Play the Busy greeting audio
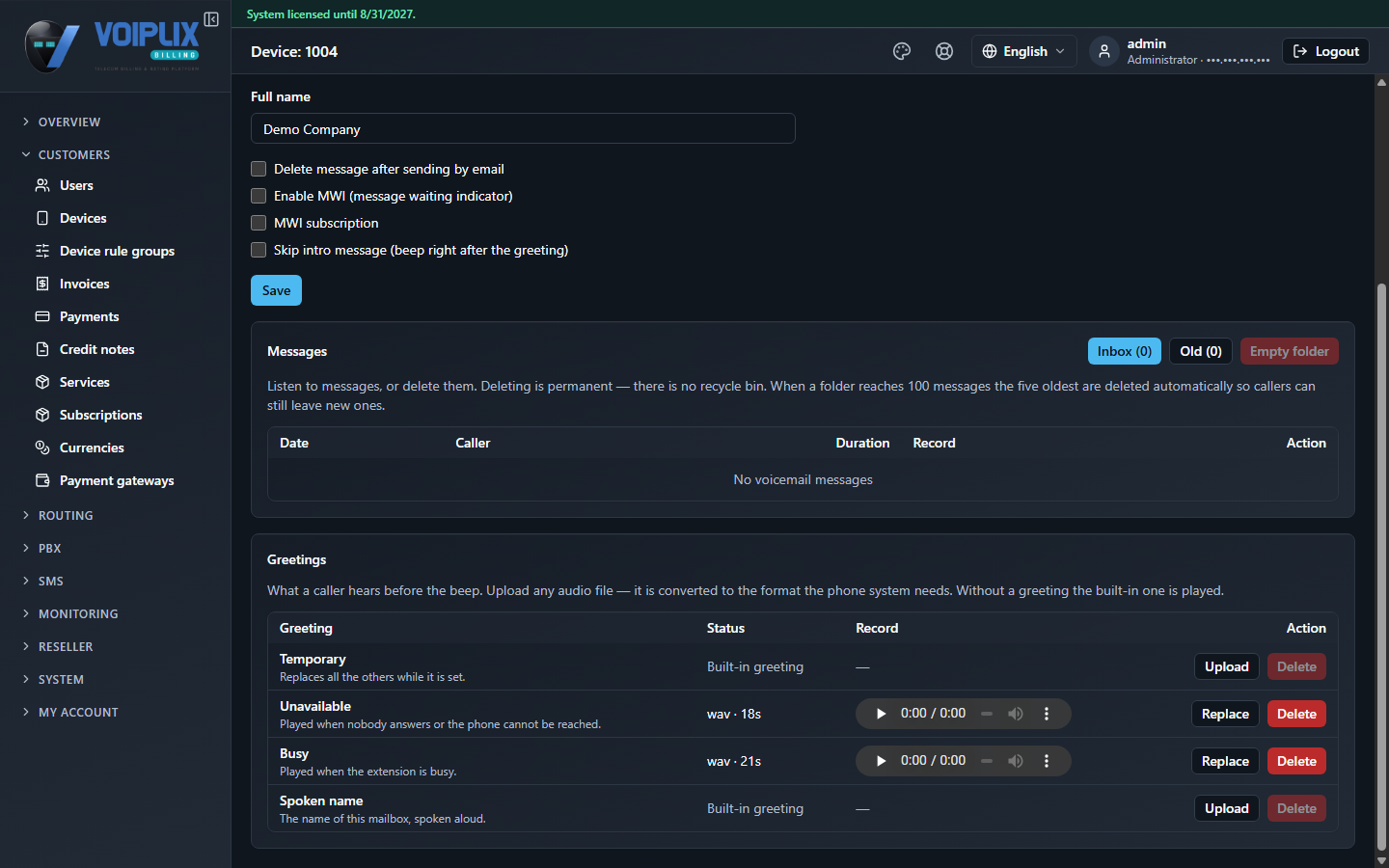The width and height of the screenshot is (1389, 868). pos(881,761)
